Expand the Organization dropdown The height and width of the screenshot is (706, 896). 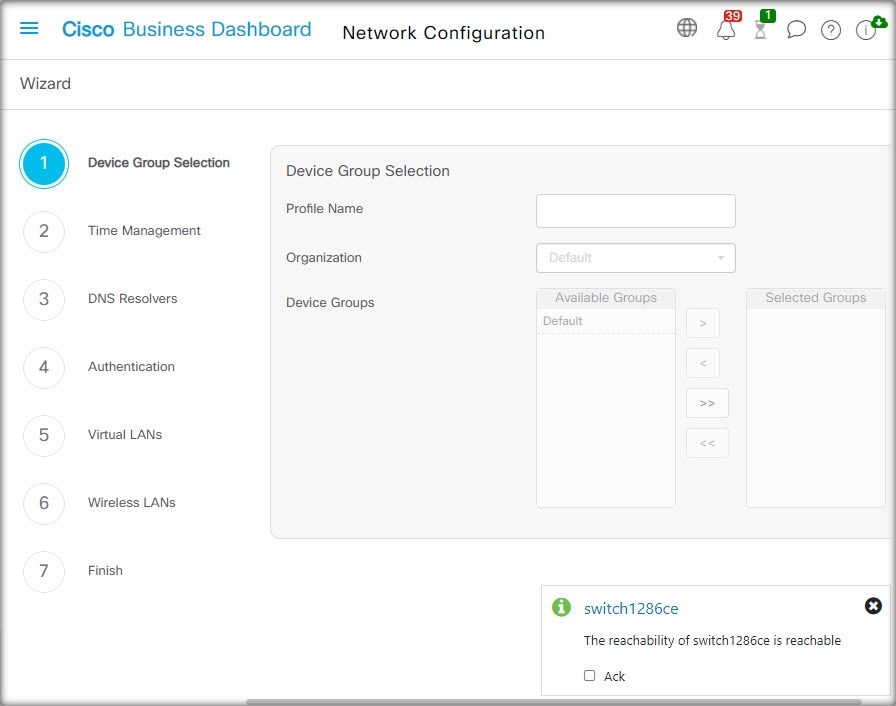(635, 258)
